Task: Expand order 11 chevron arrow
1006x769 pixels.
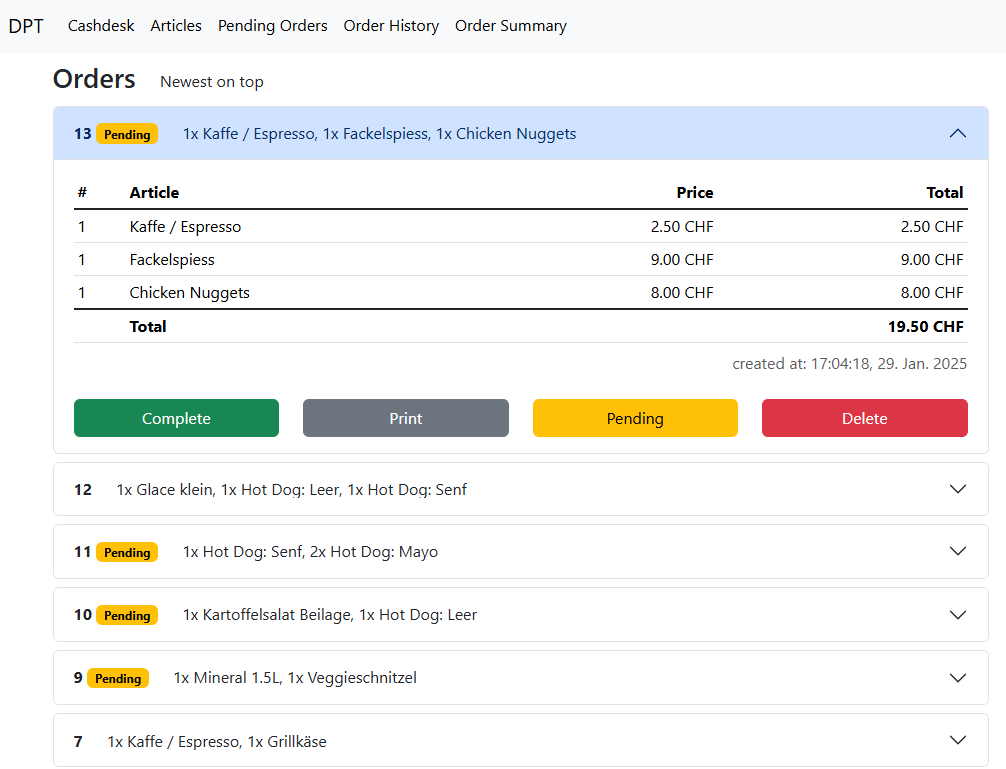Action: click(x=957, y=551)
